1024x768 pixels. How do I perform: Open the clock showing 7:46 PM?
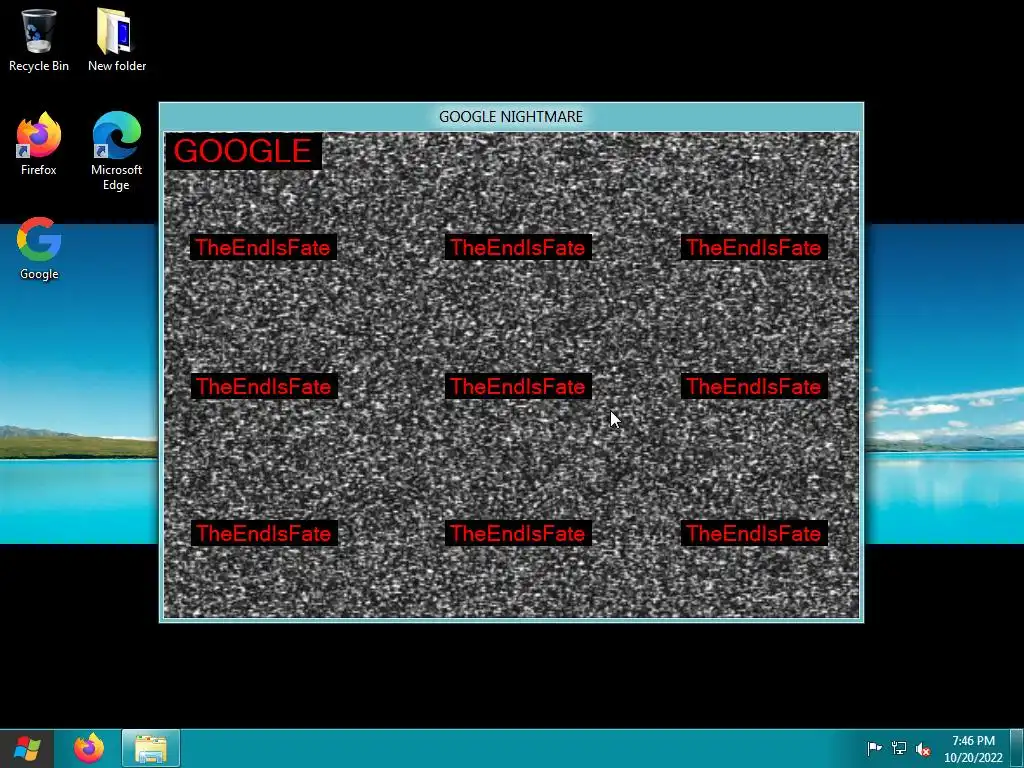tap(973, 749)
